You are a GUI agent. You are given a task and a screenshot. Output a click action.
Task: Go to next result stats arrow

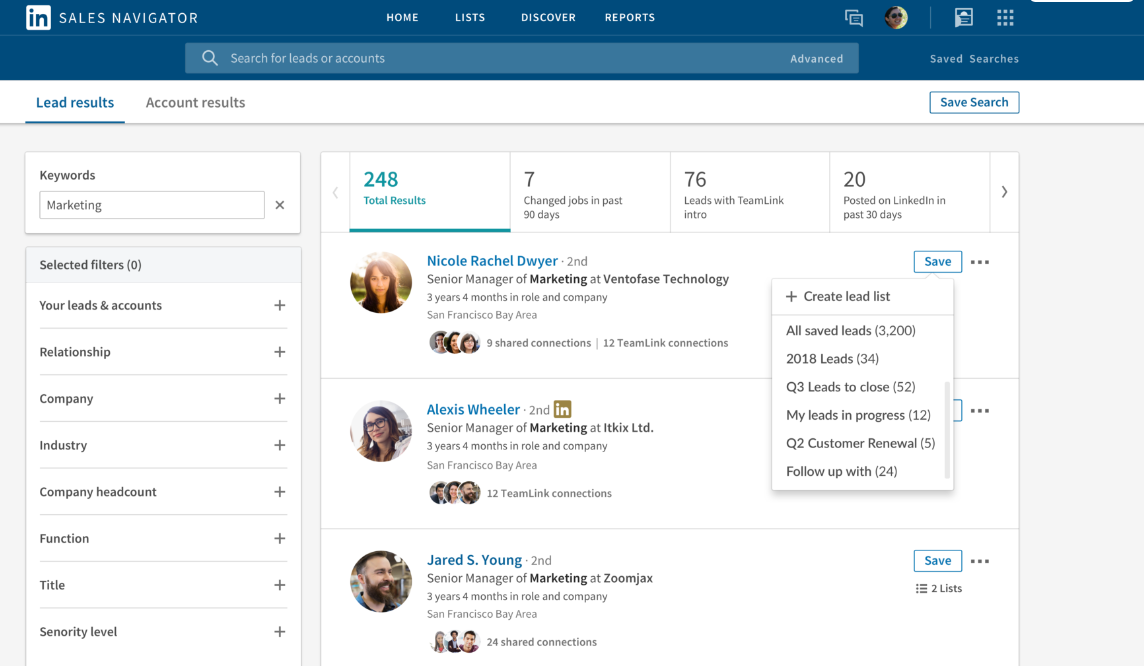[x=1005, y=192]
